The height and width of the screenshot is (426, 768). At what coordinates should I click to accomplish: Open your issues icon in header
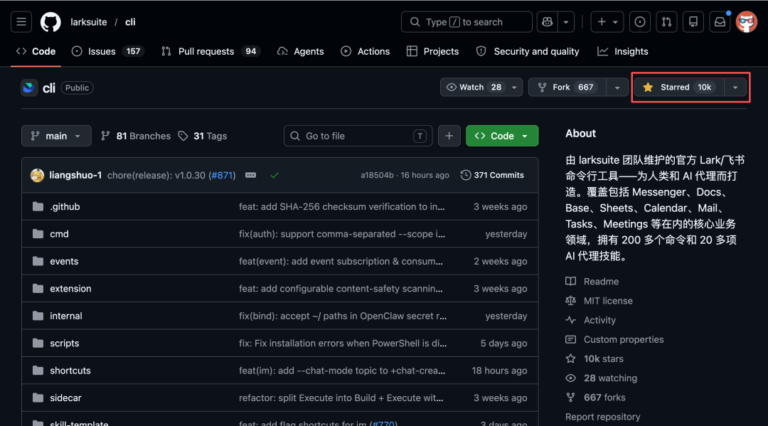(x=640, y=22)
